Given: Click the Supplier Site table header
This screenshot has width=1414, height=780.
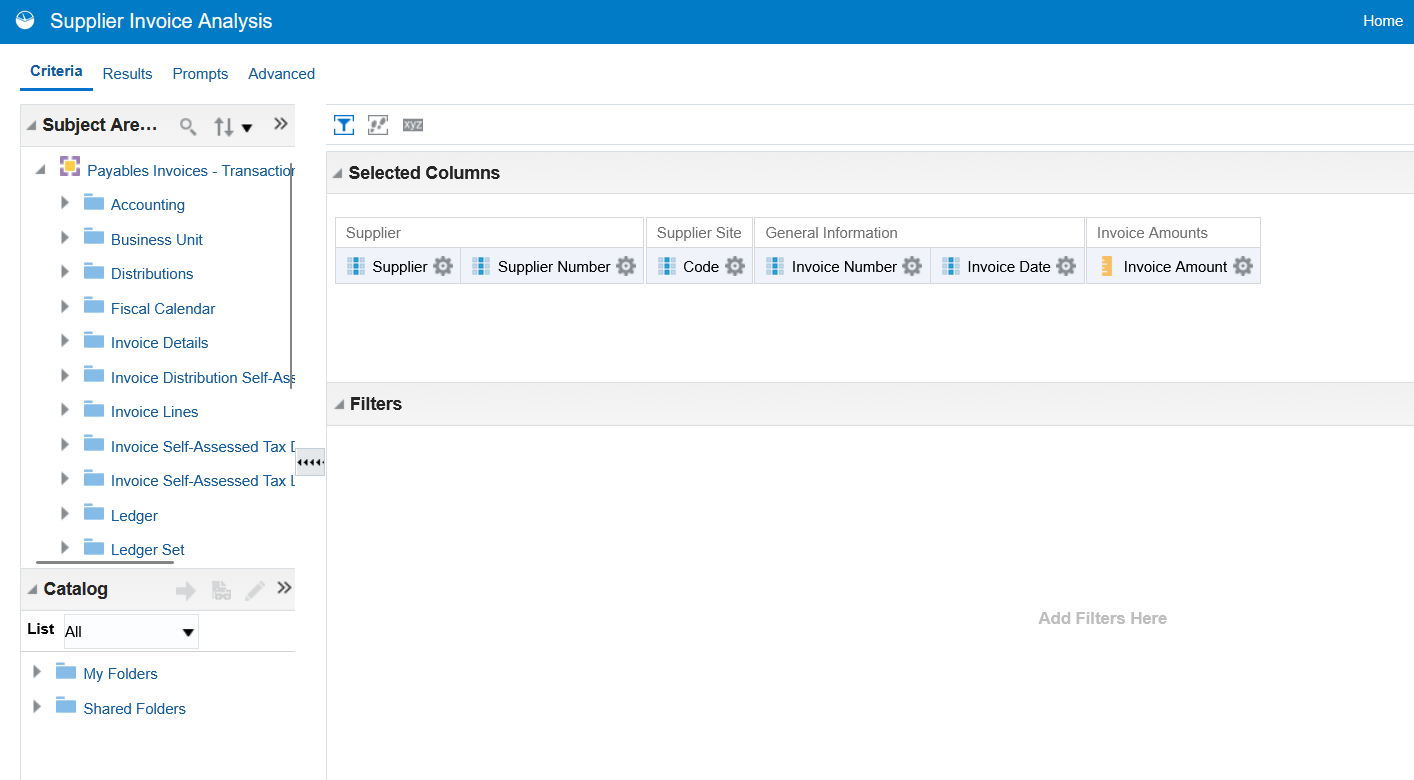Looking at the screenshot, I should click(699, 233).
